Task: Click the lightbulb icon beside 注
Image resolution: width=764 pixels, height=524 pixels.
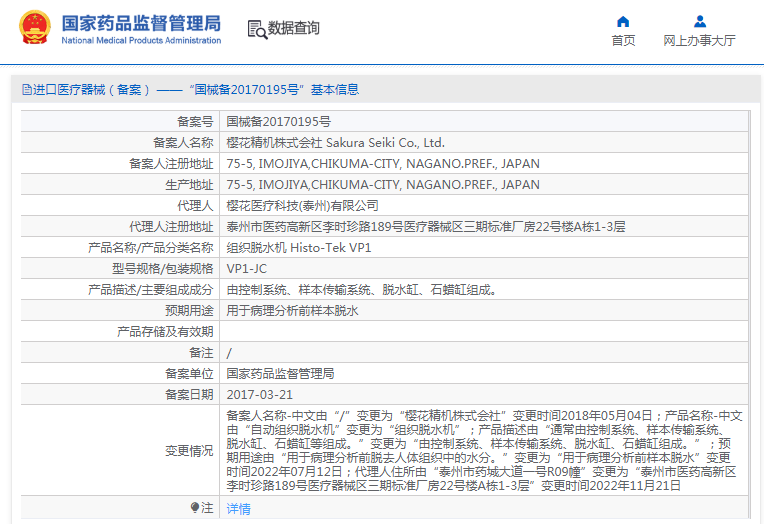Action: coord(196,508)
